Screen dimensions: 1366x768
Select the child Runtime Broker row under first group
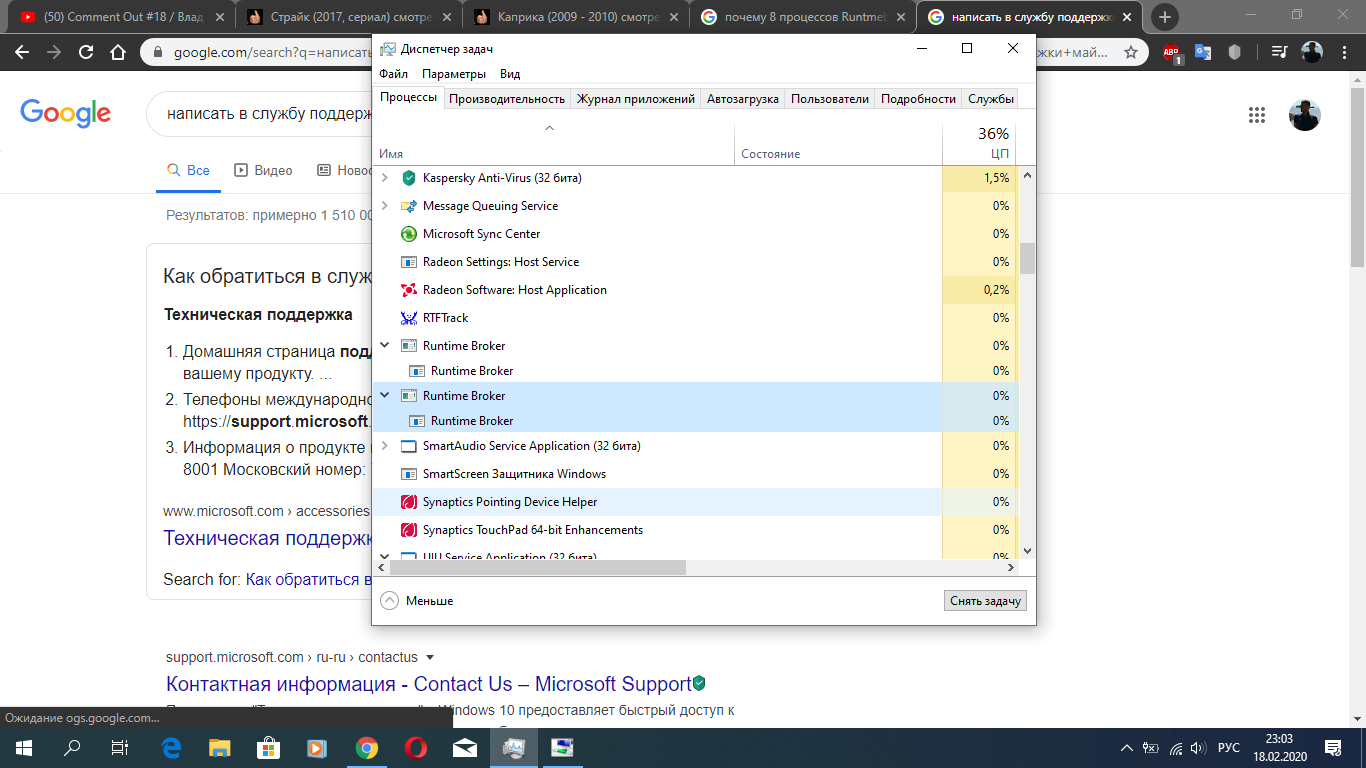[x=657, y=370]
